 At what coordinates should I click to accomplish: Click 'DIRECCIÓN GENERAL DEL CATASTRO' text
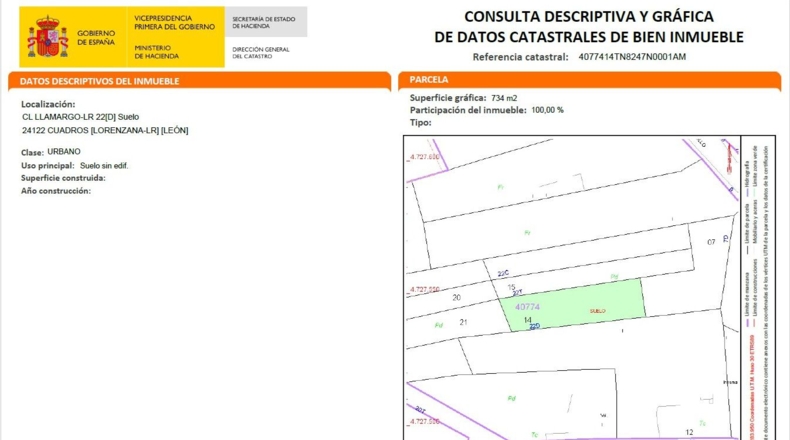pos(260,53)
